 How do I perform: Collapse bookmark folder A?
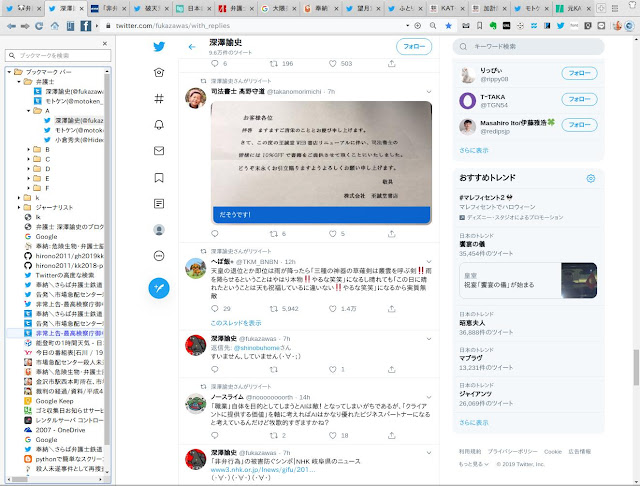29,111
